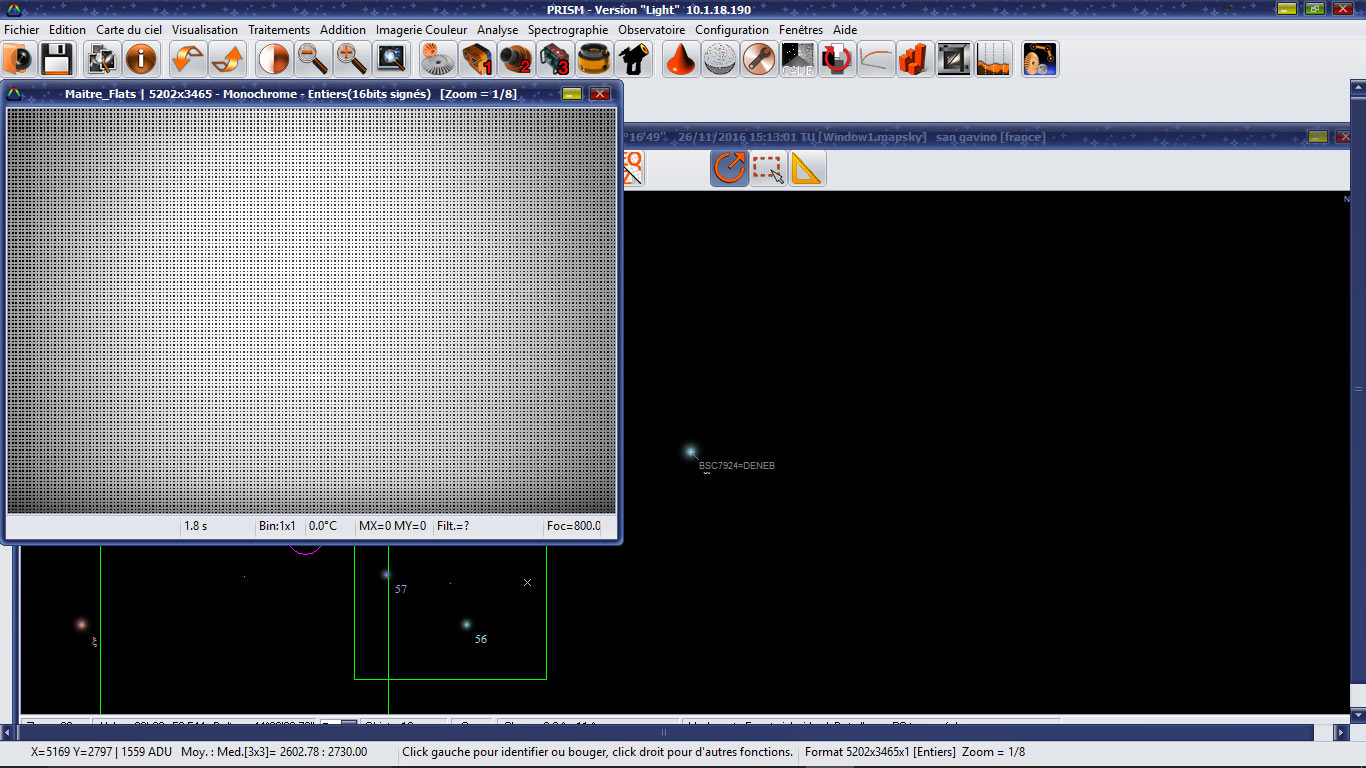Viewport: 1366px width, 768px height.
Task: Select the dashed rectangle selection tool
Action: click(x=768, y=169)
